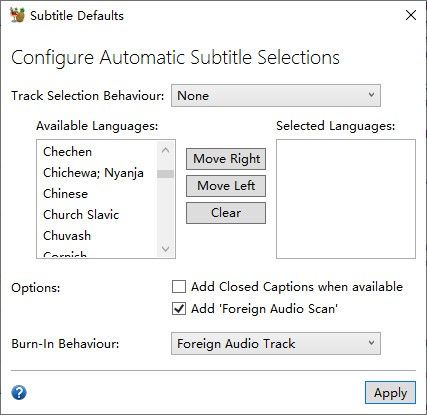Screen dimensions: 427x415
Task: Open the Track Selection Behaviour dropdown
Action: (276, 96)
